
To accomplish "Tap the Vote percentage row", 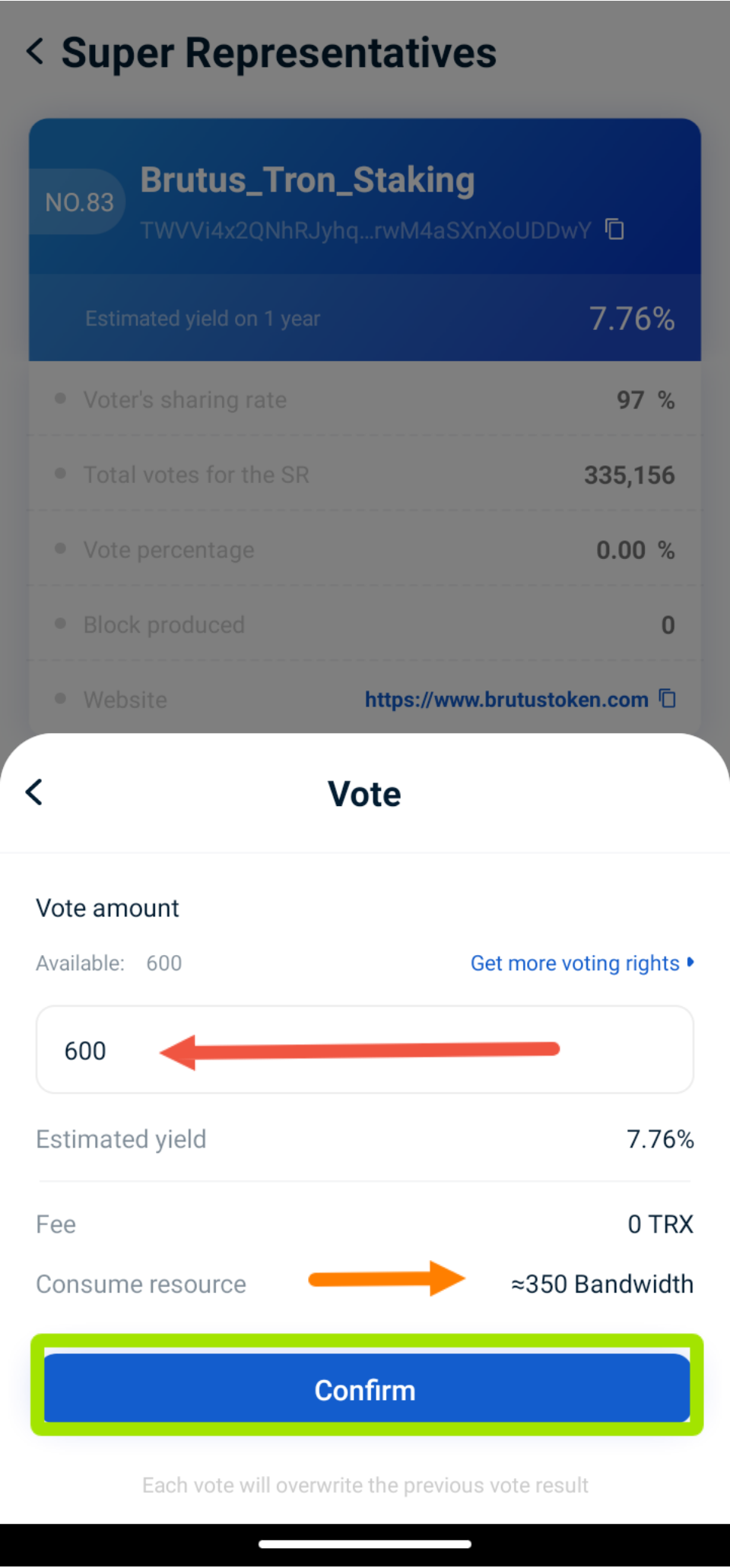I will (365, 549).
